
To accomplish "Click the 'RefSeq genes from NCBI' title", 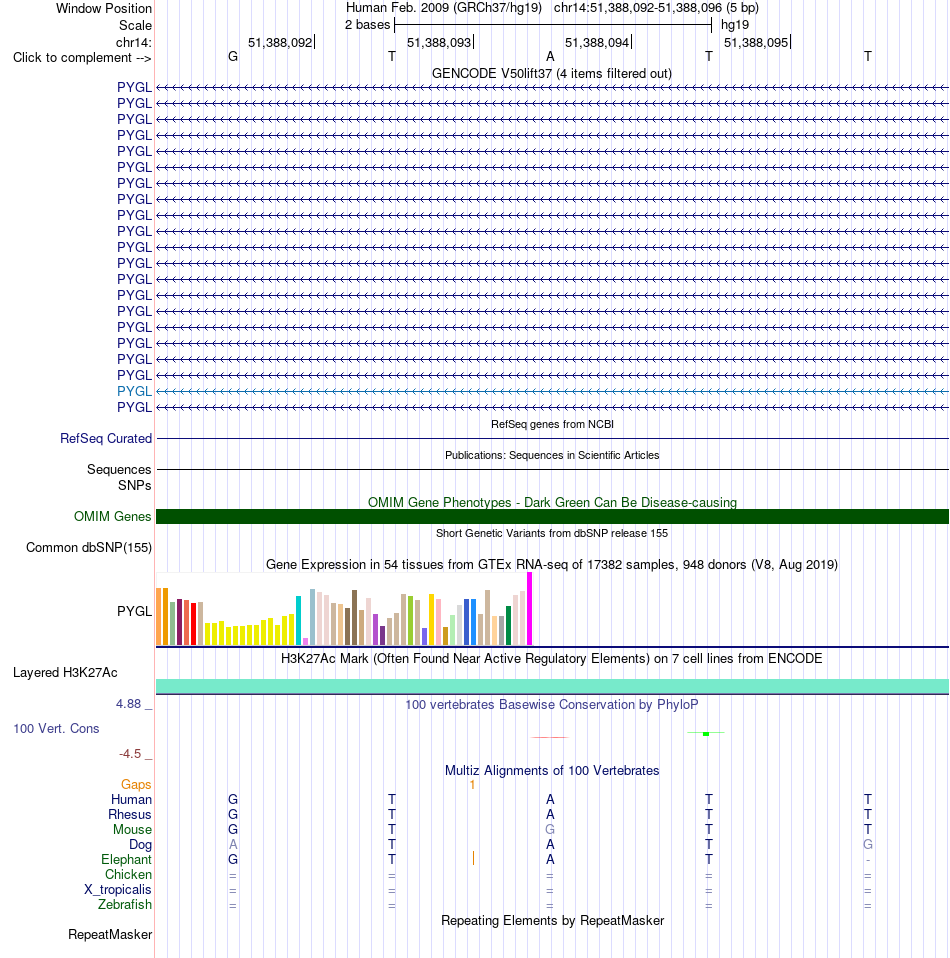I will pos(552,424).
